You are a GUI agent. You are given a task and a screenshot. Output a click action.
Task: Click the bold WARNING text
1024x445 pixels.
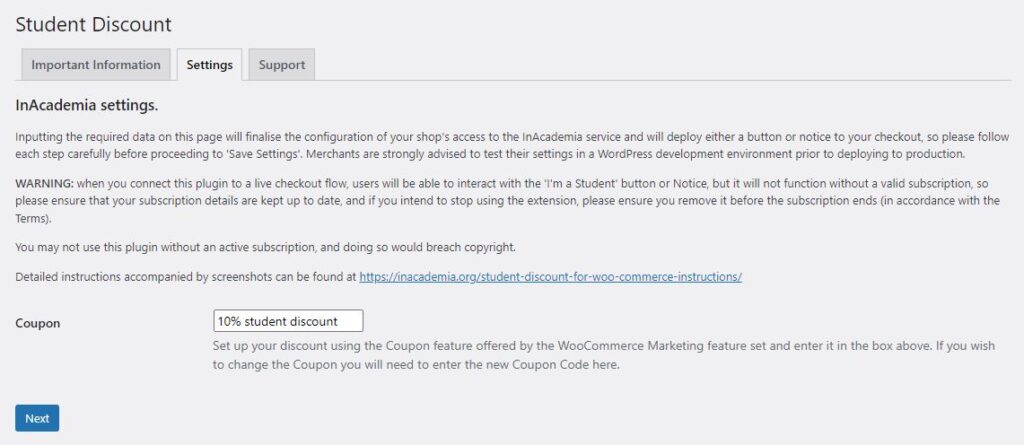46,185
